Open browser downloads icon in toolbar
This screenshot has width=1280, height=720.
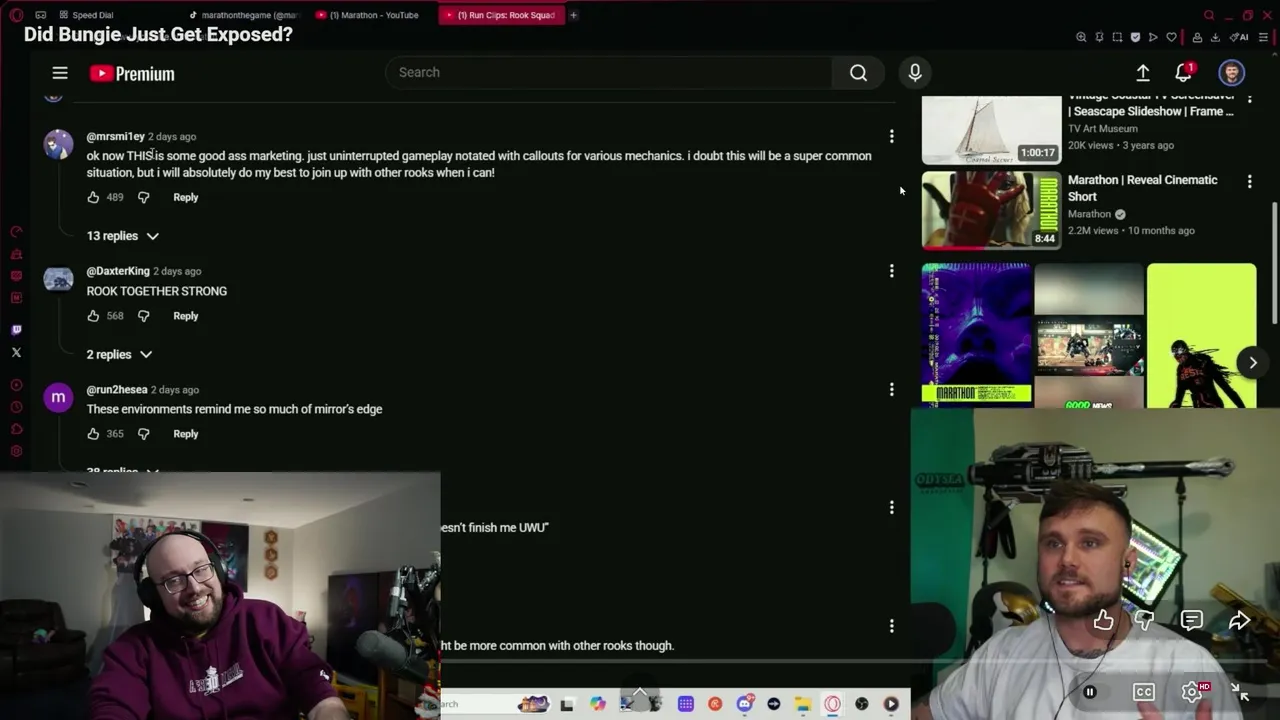pyautogui.click(x=1215, y=37)
